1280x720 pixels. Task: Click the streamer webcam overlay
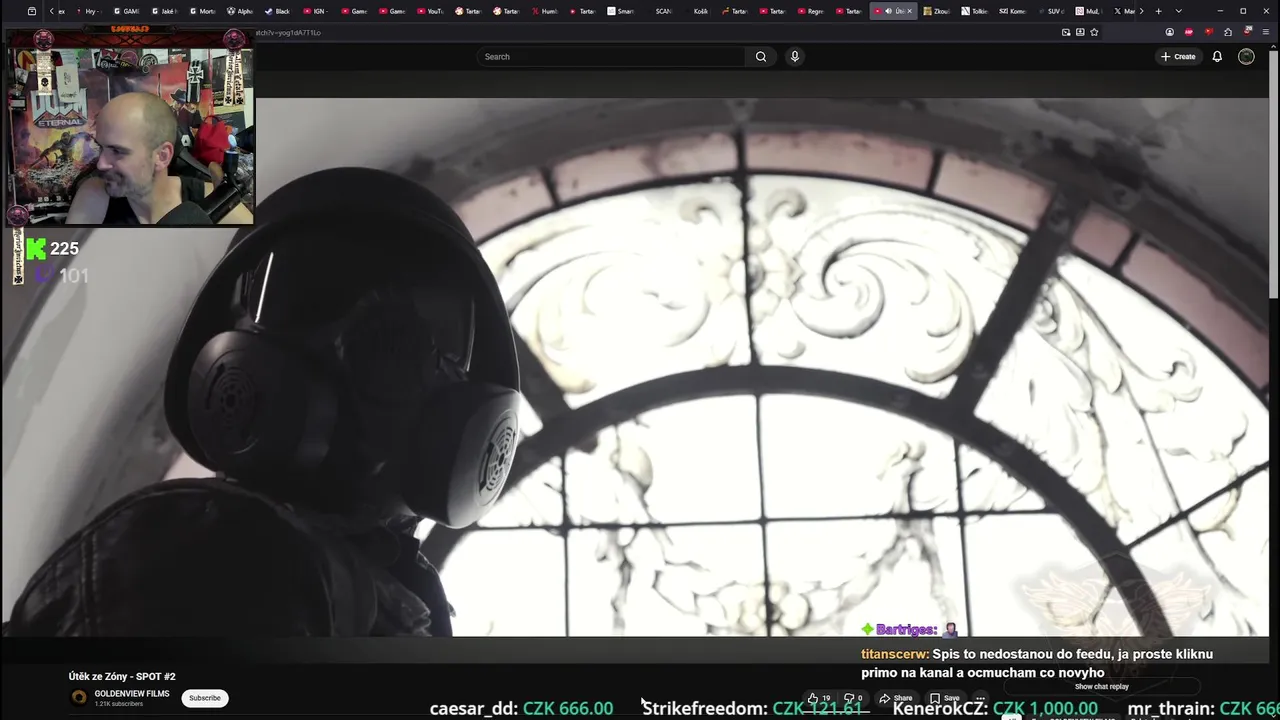pyautogui.click(x=131, y=127)
